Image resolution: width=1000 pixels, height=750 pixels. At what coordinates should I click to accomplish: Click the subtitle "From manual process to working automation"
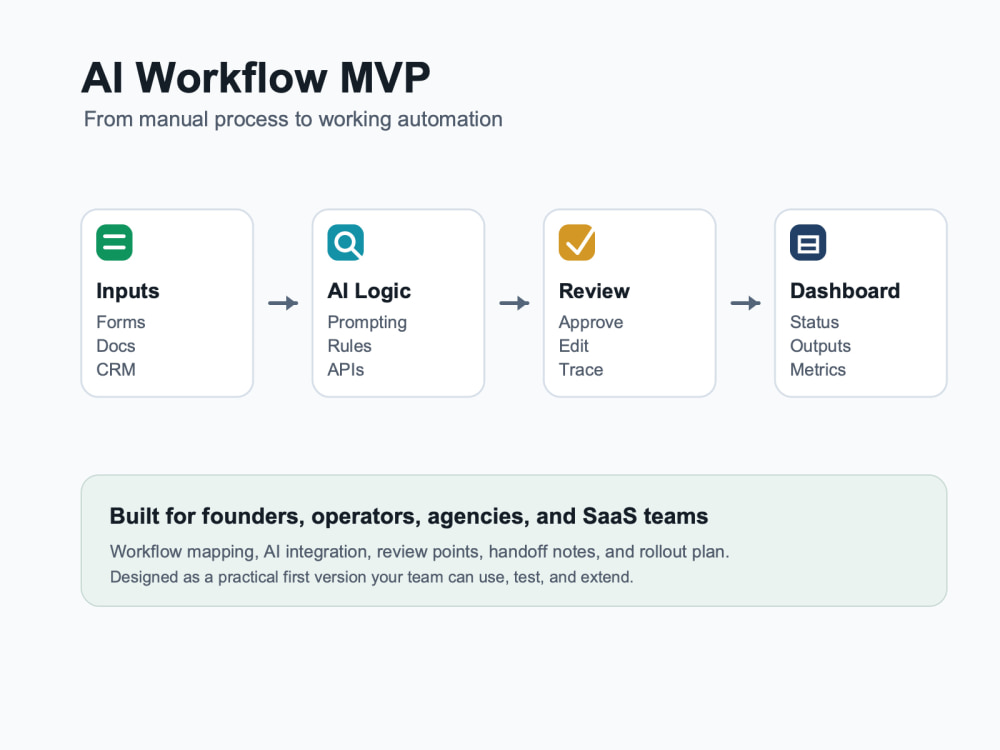(x=293, y=119)
